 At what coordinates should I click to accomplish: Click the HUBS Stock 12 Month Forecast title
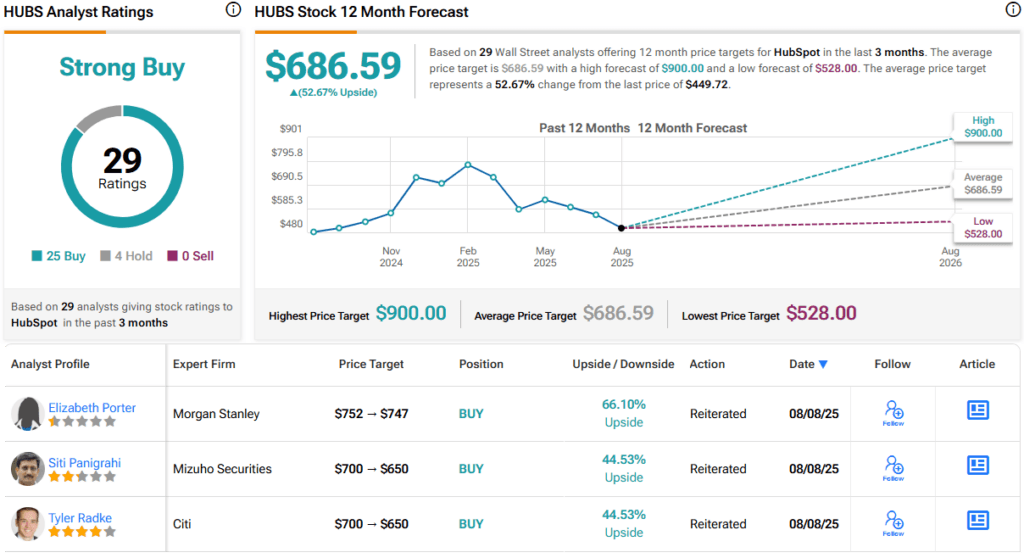tap(361, 12)
